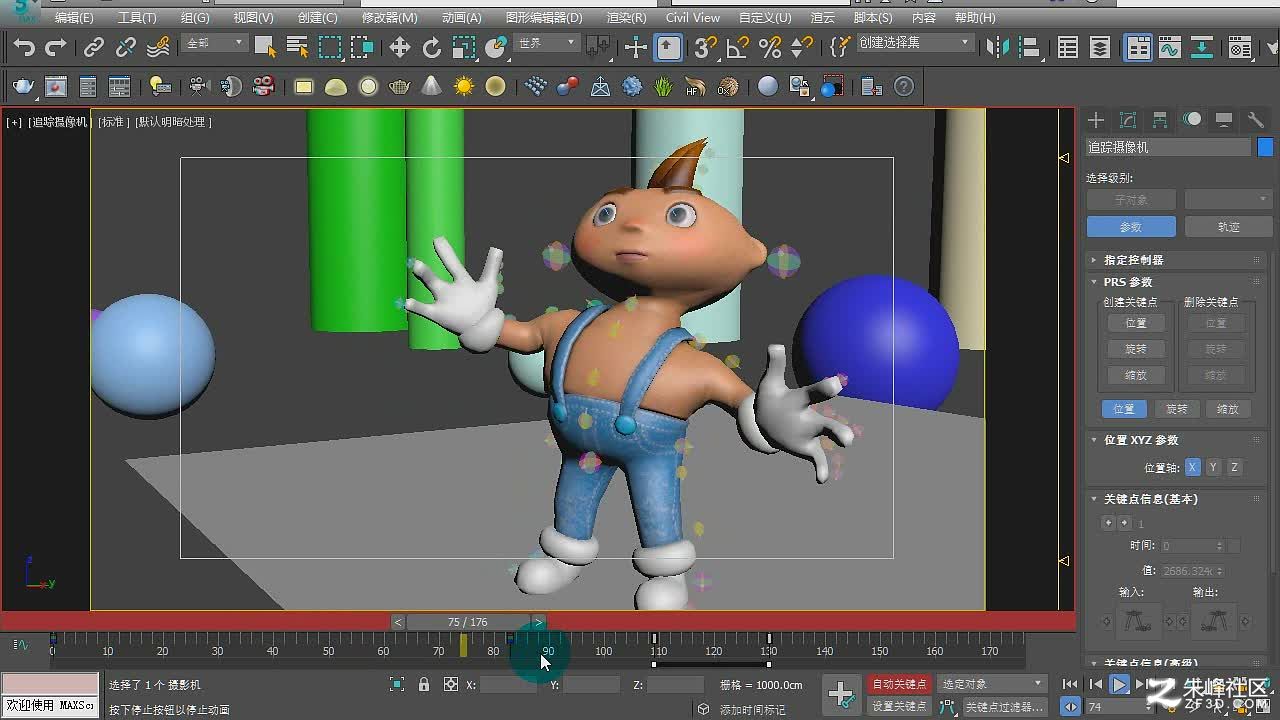Activate the Select and Scale tool

point(464,47)
